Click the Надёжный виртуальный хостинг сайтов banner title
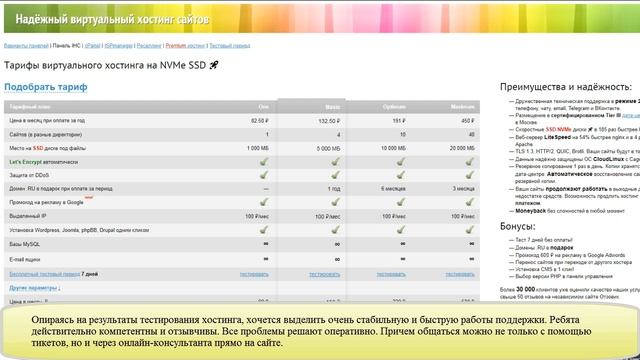Viewport: 640px width, 360px height. point(112,19)
